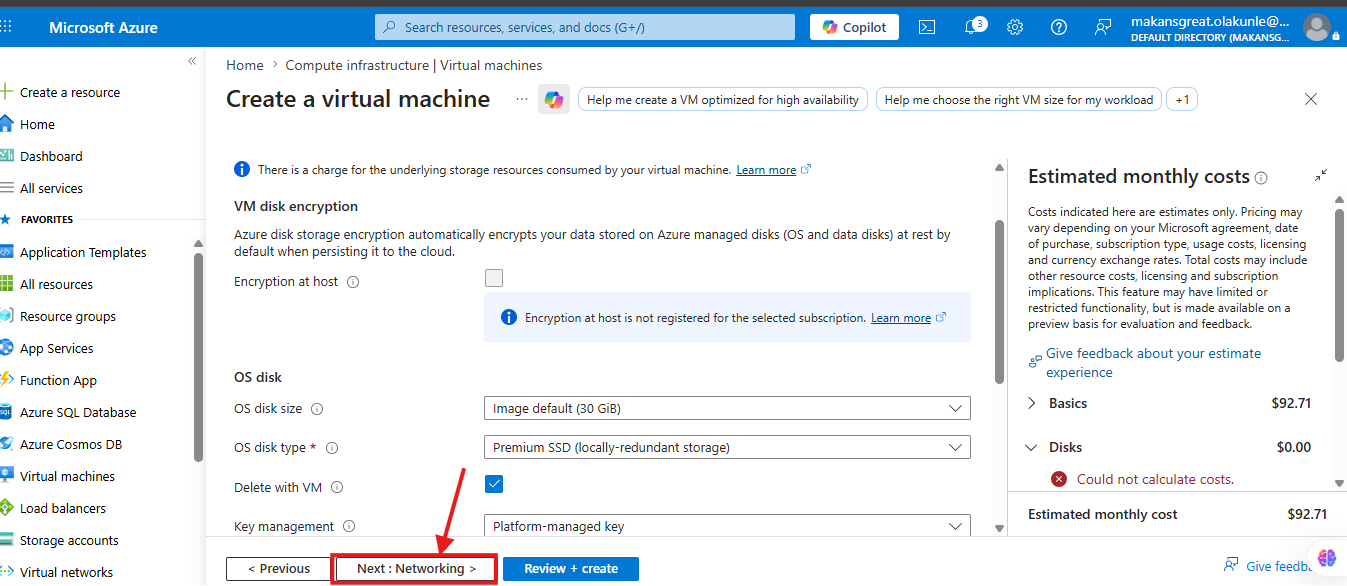Open Learn more link for Encryption at host

901,318
